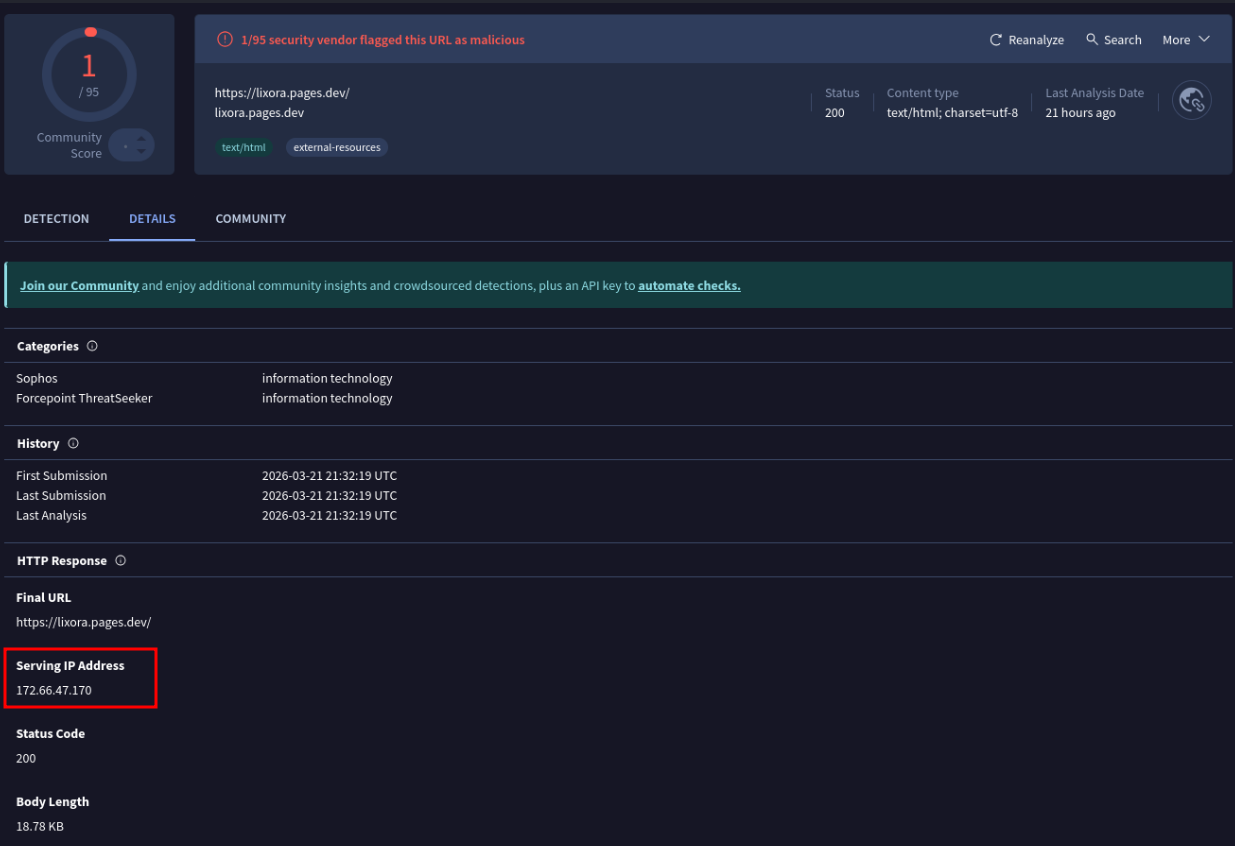The width and height of the screenshot is (1235, 846).
Task: Click the Serving IP Address label
Action: pos(70,666)
